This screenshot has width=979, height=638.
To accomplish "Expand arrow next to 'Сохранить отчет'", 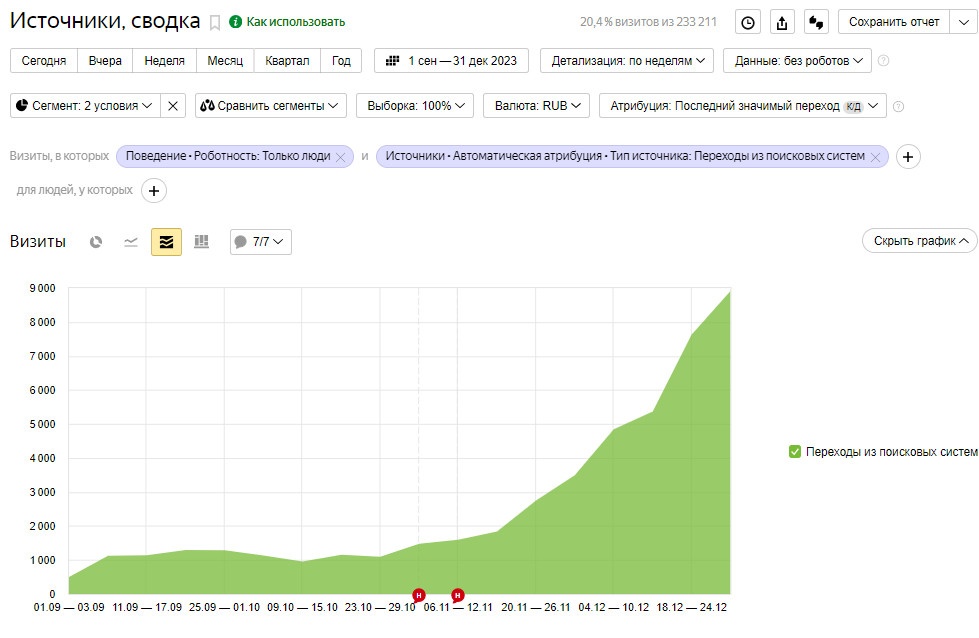I will [963, 22].
